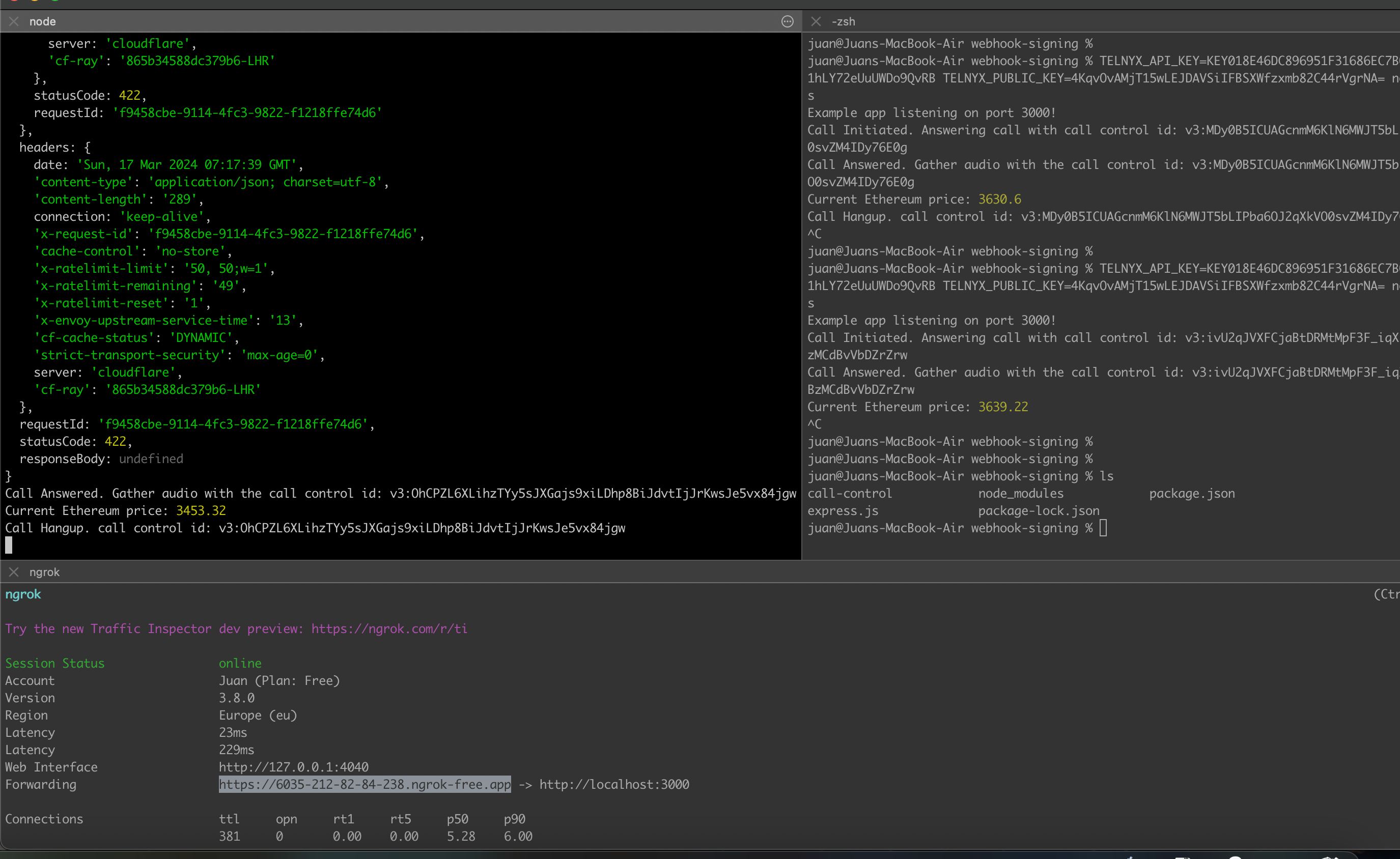Click the first 'cf-ray' line at top
The height and width of the screenshot is (859, 1400).
[x=162, y=61]
